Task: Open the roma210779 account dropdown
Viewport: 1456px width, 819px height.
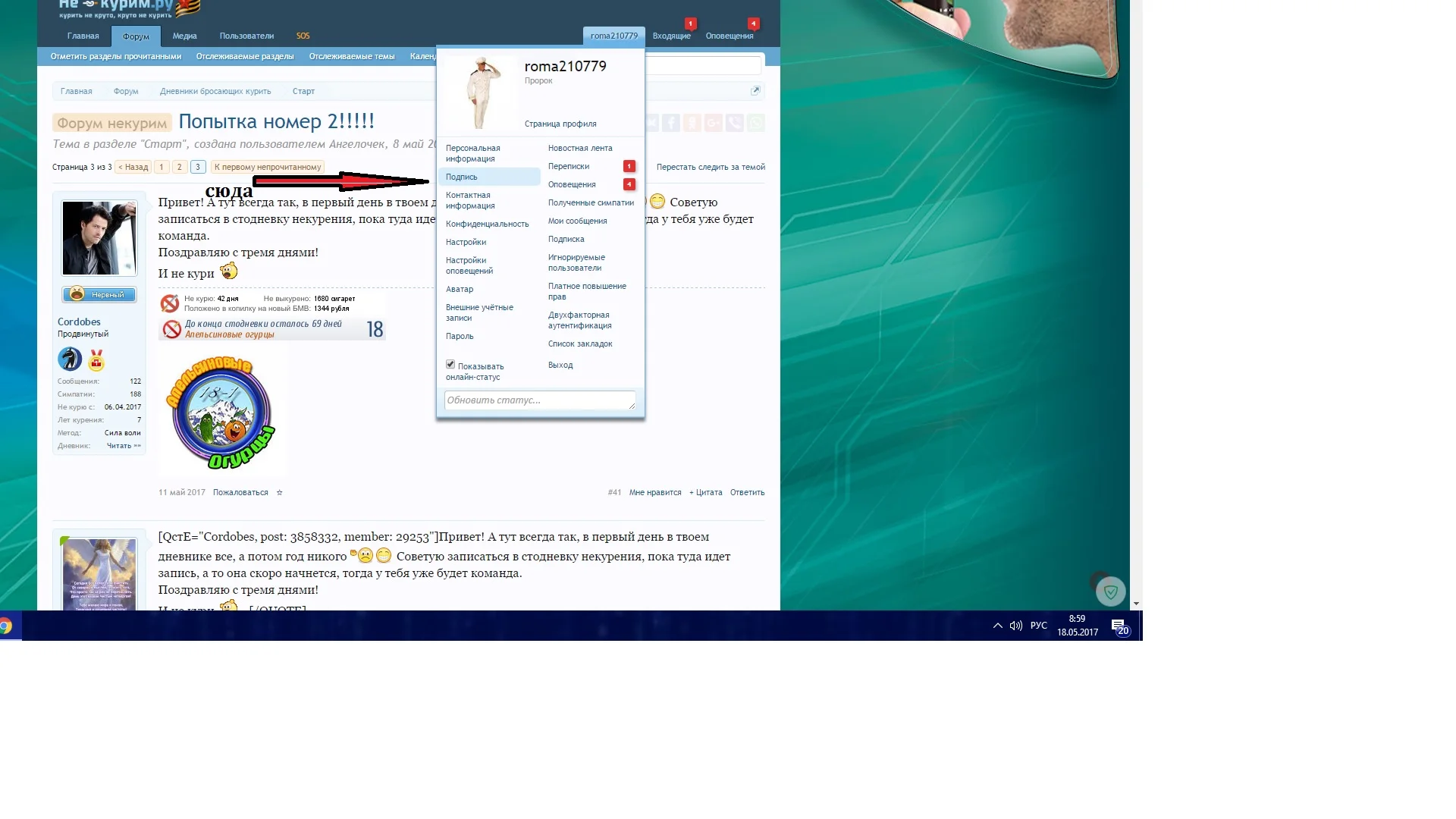Action: pyautogui.click(x=613, y=35)
